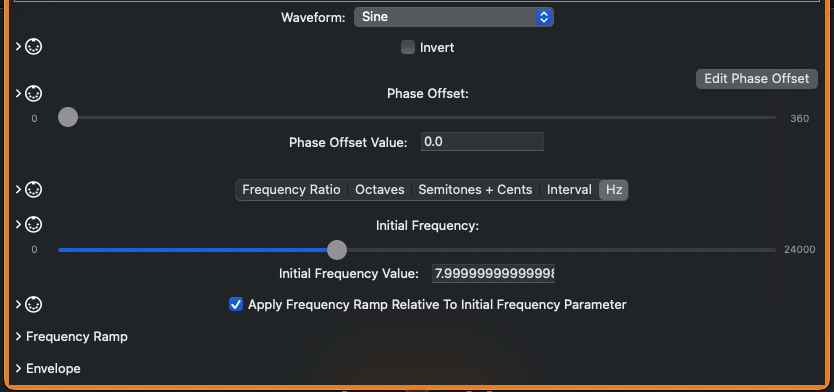Click the MIDI icon beside Invert checkbox
The image size is (834, 392).
pyautogui.click(x=34, y=47)
